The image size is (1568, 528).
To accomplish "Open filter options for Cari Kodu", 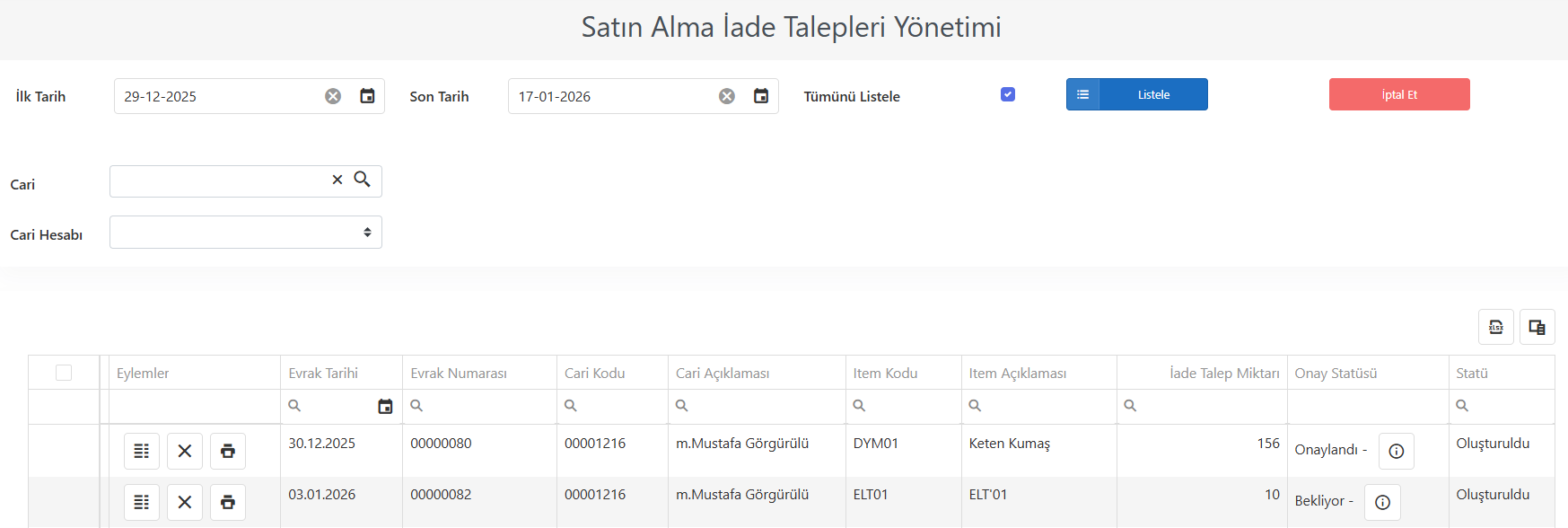I will 571,406.
